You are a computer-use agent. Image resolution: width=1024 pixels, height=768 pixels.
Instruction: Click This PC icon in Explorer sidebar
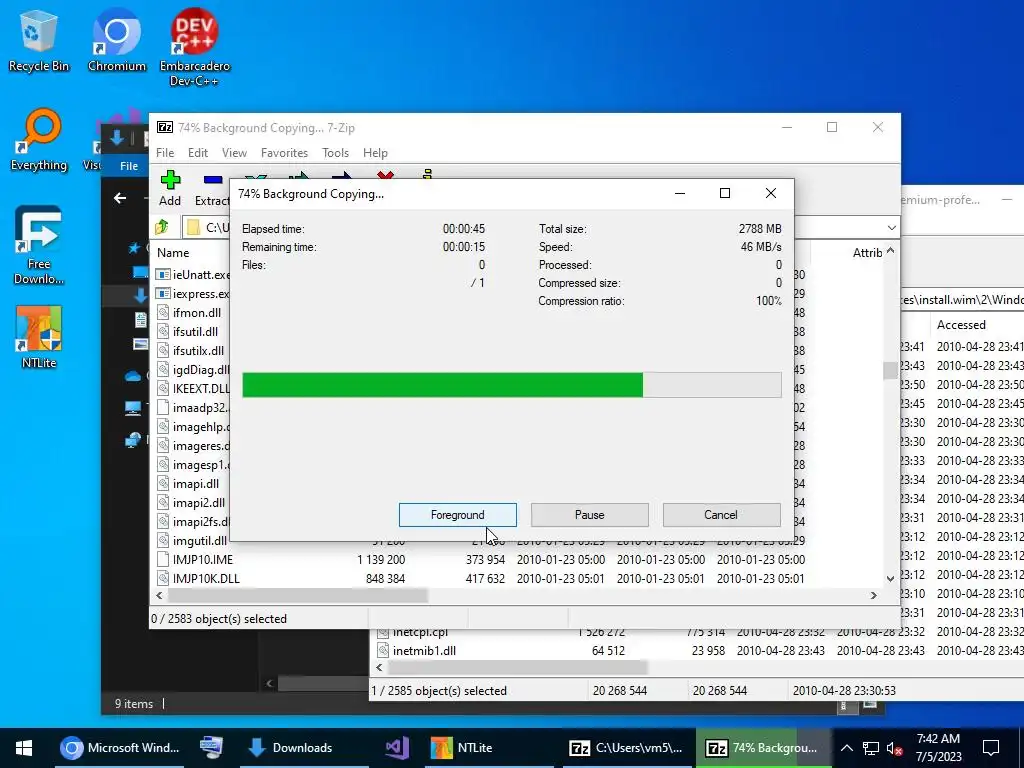coord(133,409)
